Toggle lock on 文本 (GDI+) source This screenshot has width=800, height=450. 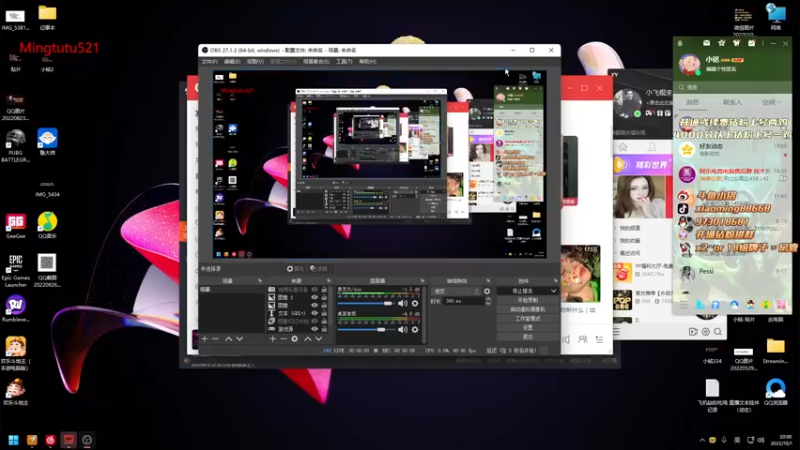click(324, 313)
